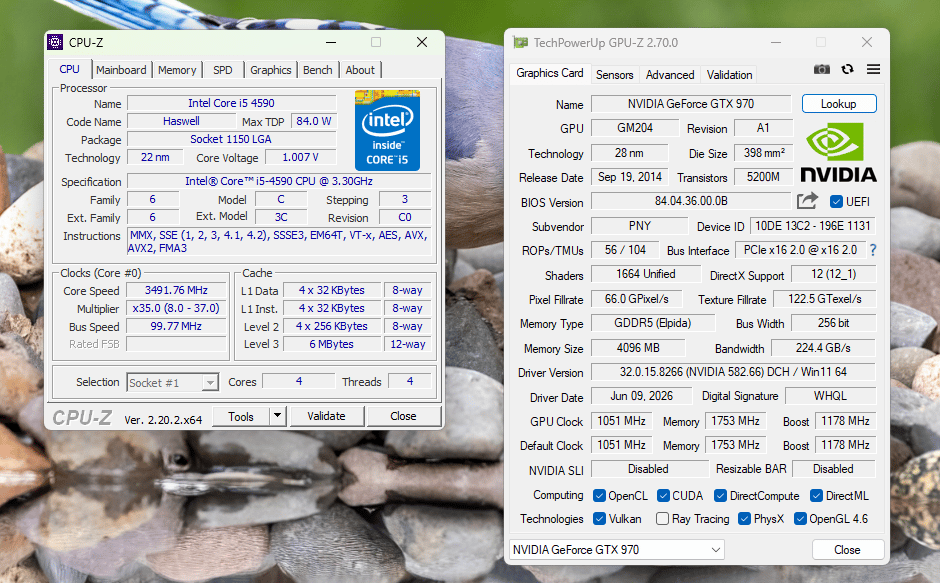This screenshot has width=940, height=583.
Task: Click the Bandwidth value 224.4 GB/s
Action: 823,348
